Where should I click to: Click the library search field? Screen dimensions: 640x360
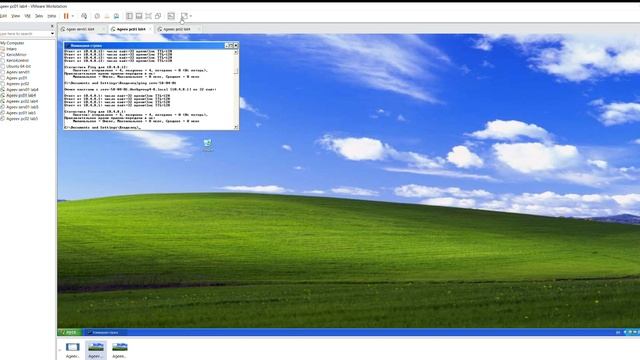[x=24, y=33]
